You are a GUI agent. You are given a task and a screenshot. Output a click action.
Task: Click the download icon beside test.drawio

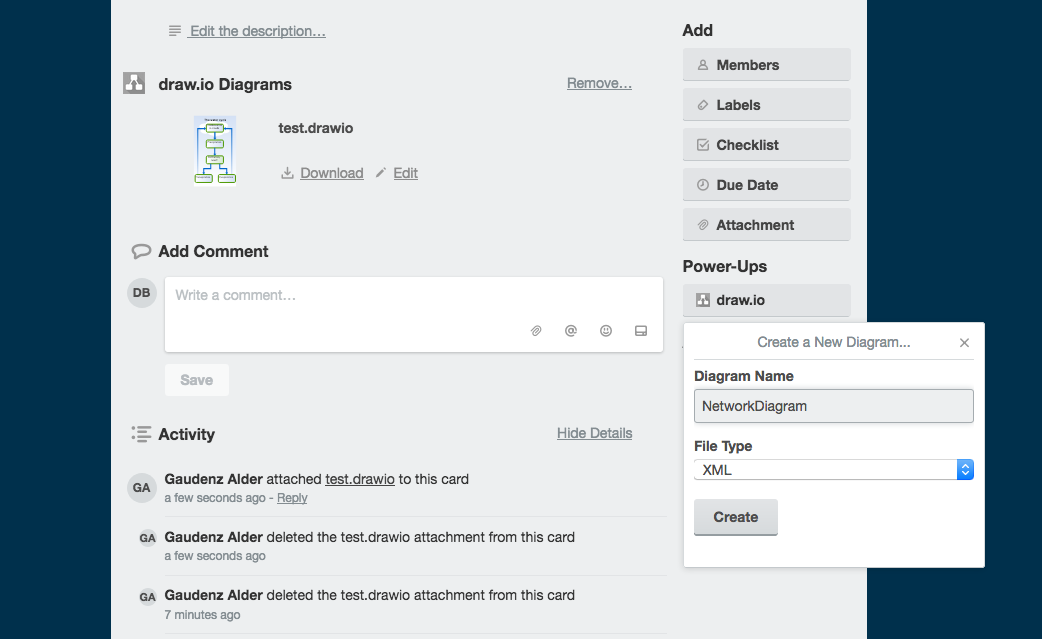(287, 173)
